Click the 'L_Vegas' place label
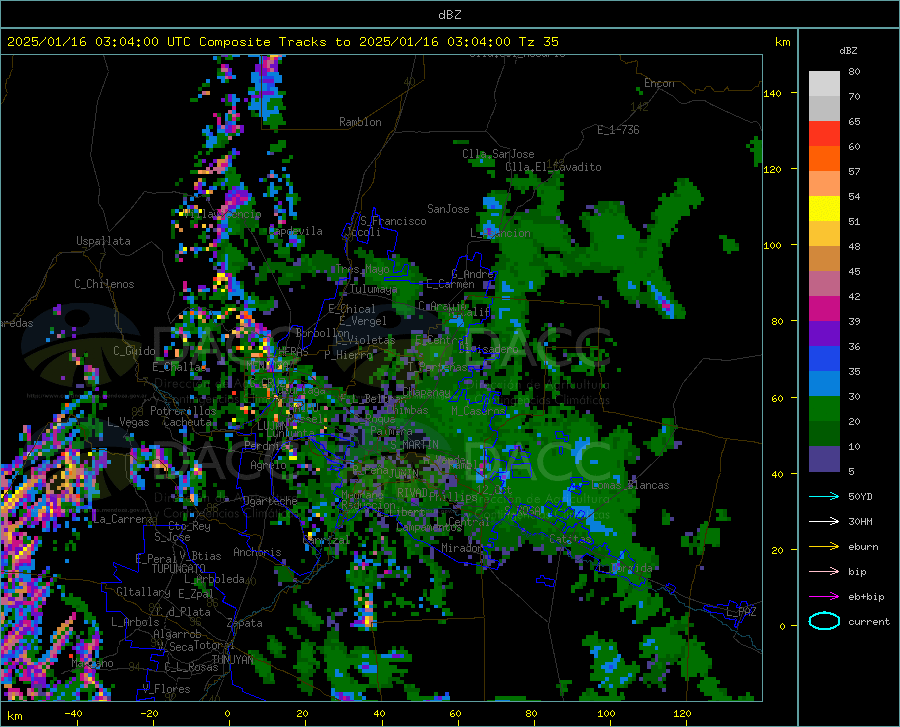900x727 pixels. pyautogui.click(x=128, y=422)
